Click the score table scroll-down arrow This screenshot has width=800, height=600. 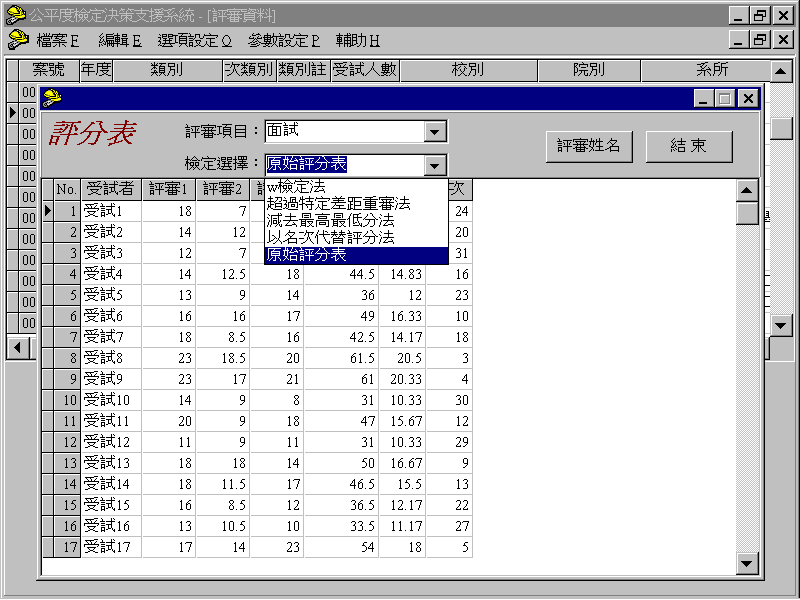pyautogui.click(x=747, y=565)
